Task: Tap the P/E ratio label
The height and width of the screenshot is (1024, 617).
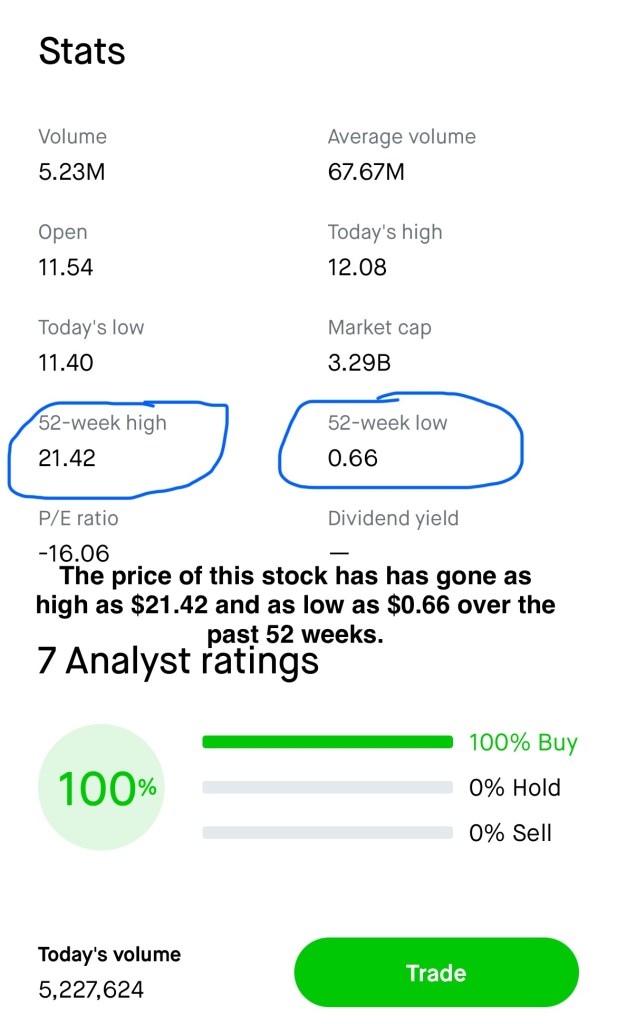Action: (x=77, y=519)
